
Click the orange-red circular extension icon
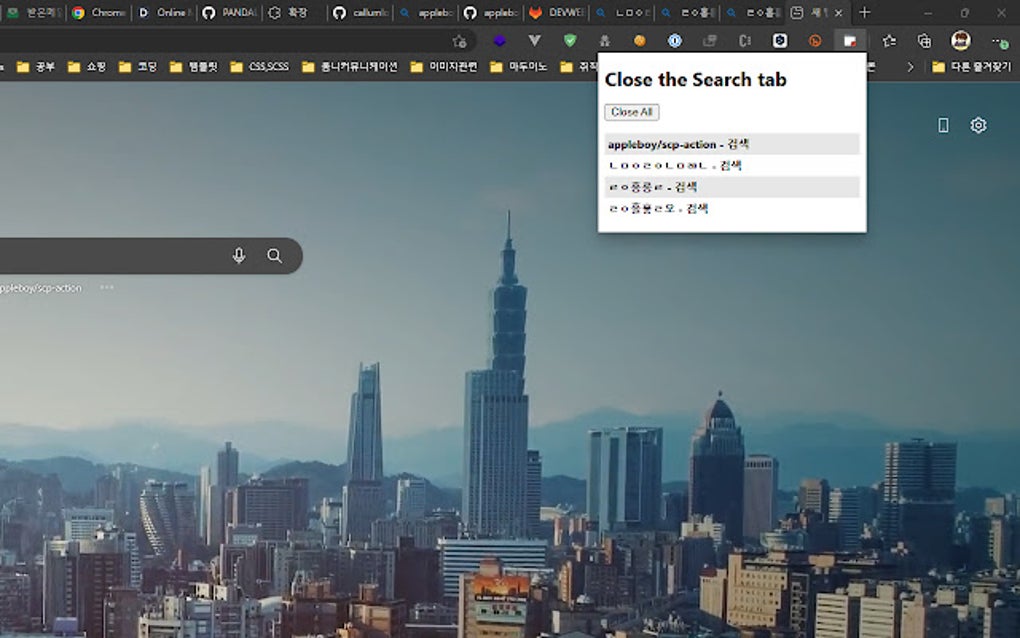tap(815, 40)
